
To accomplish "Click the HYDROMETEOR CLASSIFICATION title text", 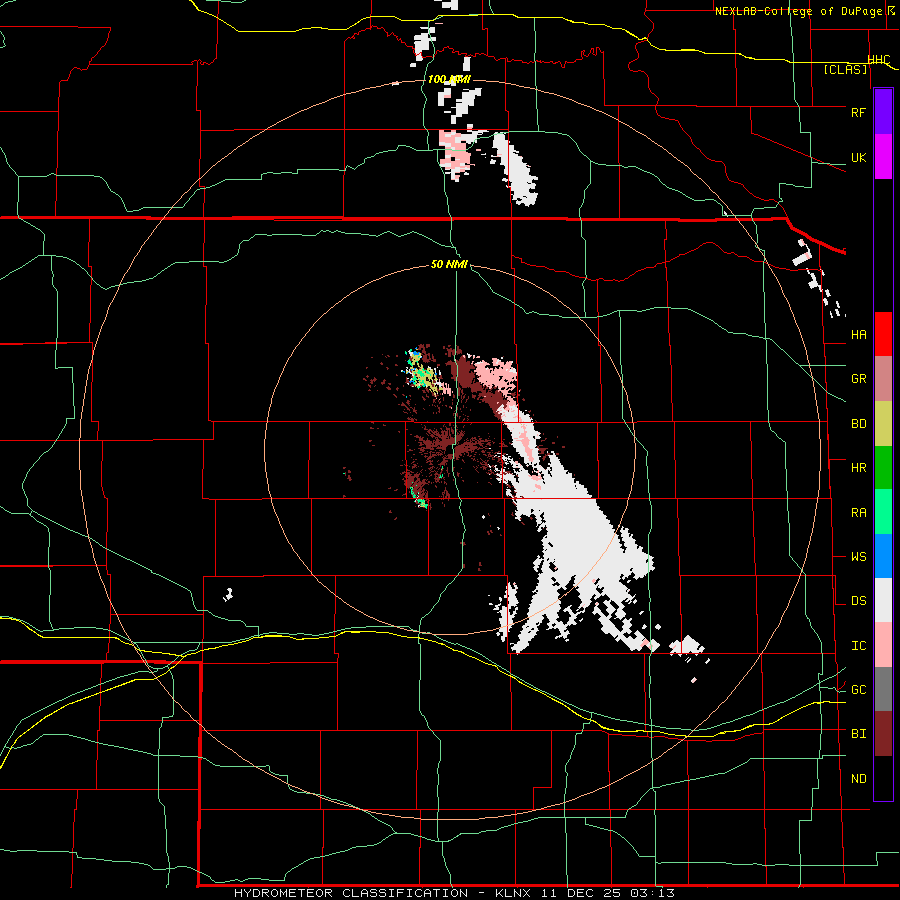I will (x=351, y=893).
